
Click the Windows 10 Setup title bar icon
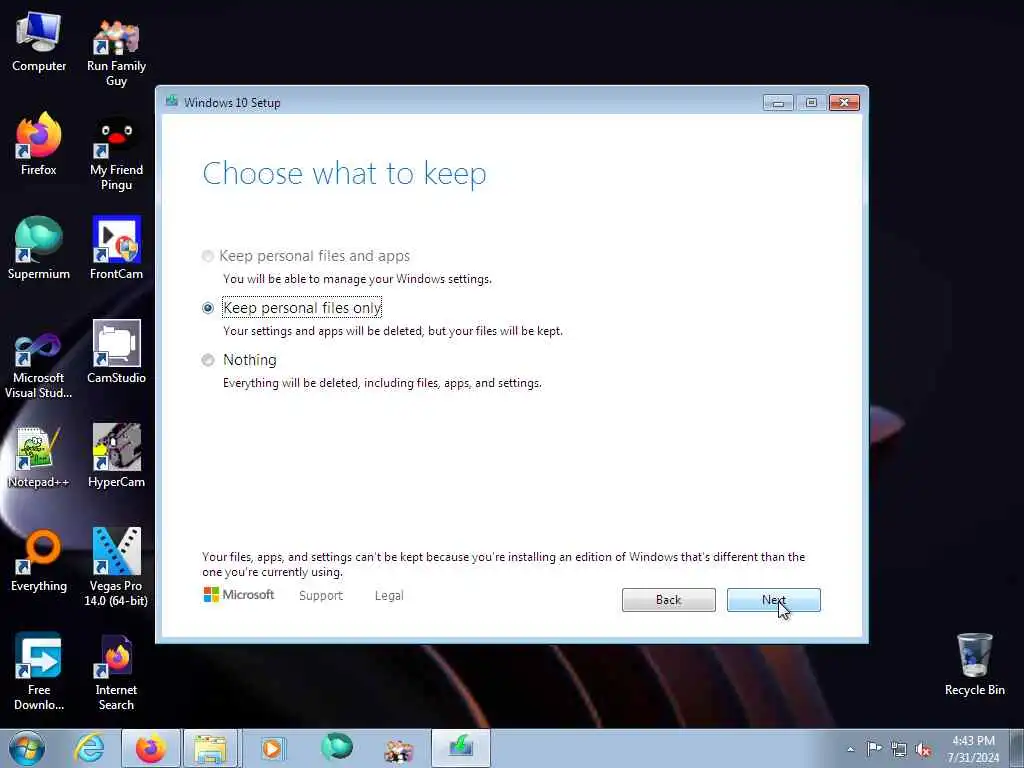(x=172, y=101)
